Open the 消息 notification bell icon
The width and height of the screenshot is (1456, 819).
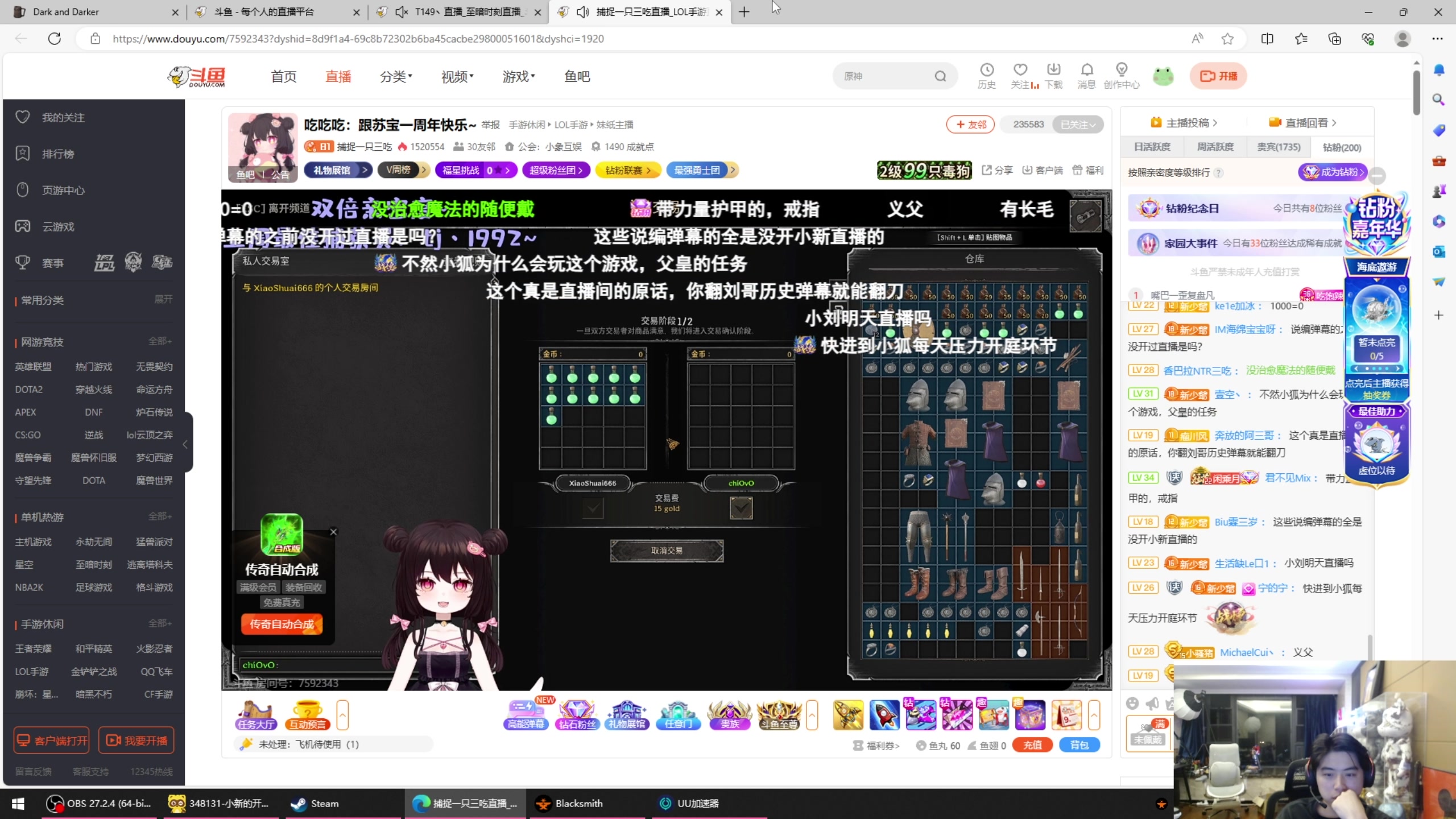1087,76
